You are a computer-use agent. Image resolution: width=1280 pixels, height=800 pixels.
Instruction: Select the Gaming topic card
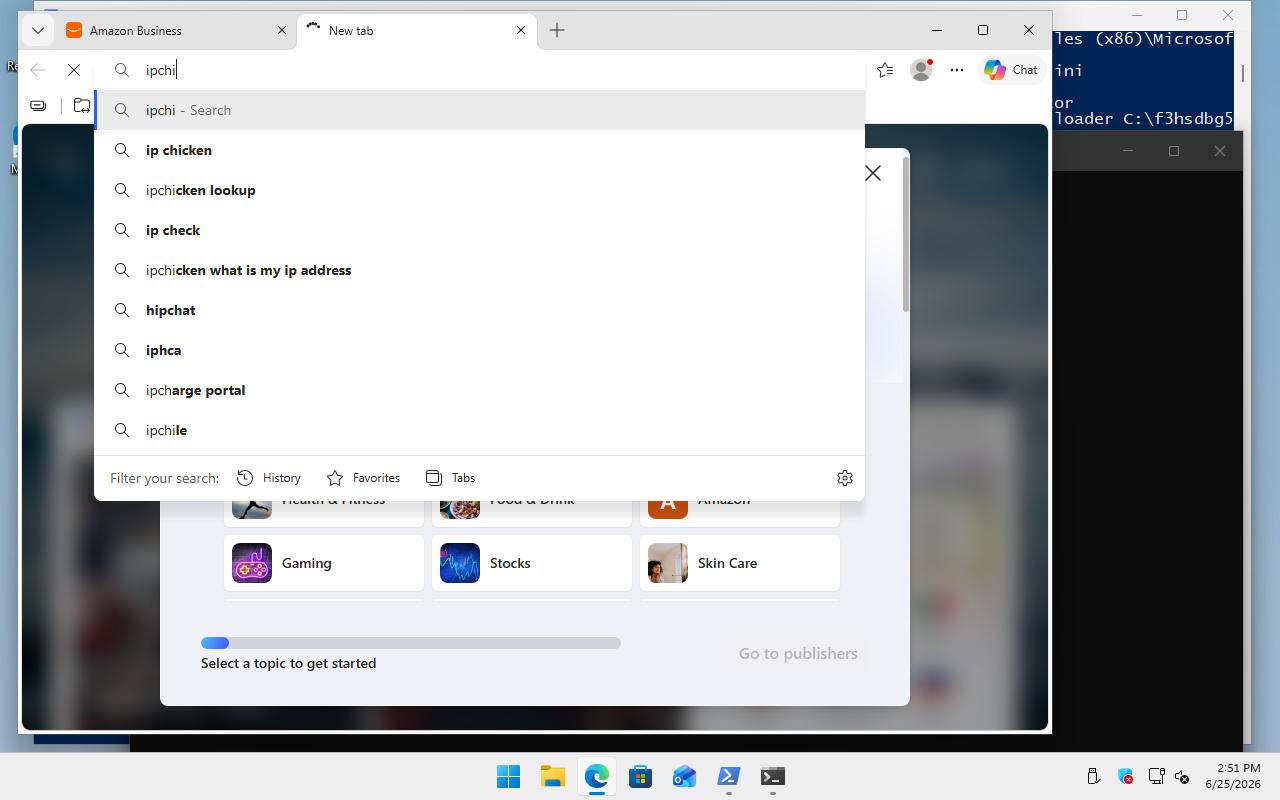point(324,563)
